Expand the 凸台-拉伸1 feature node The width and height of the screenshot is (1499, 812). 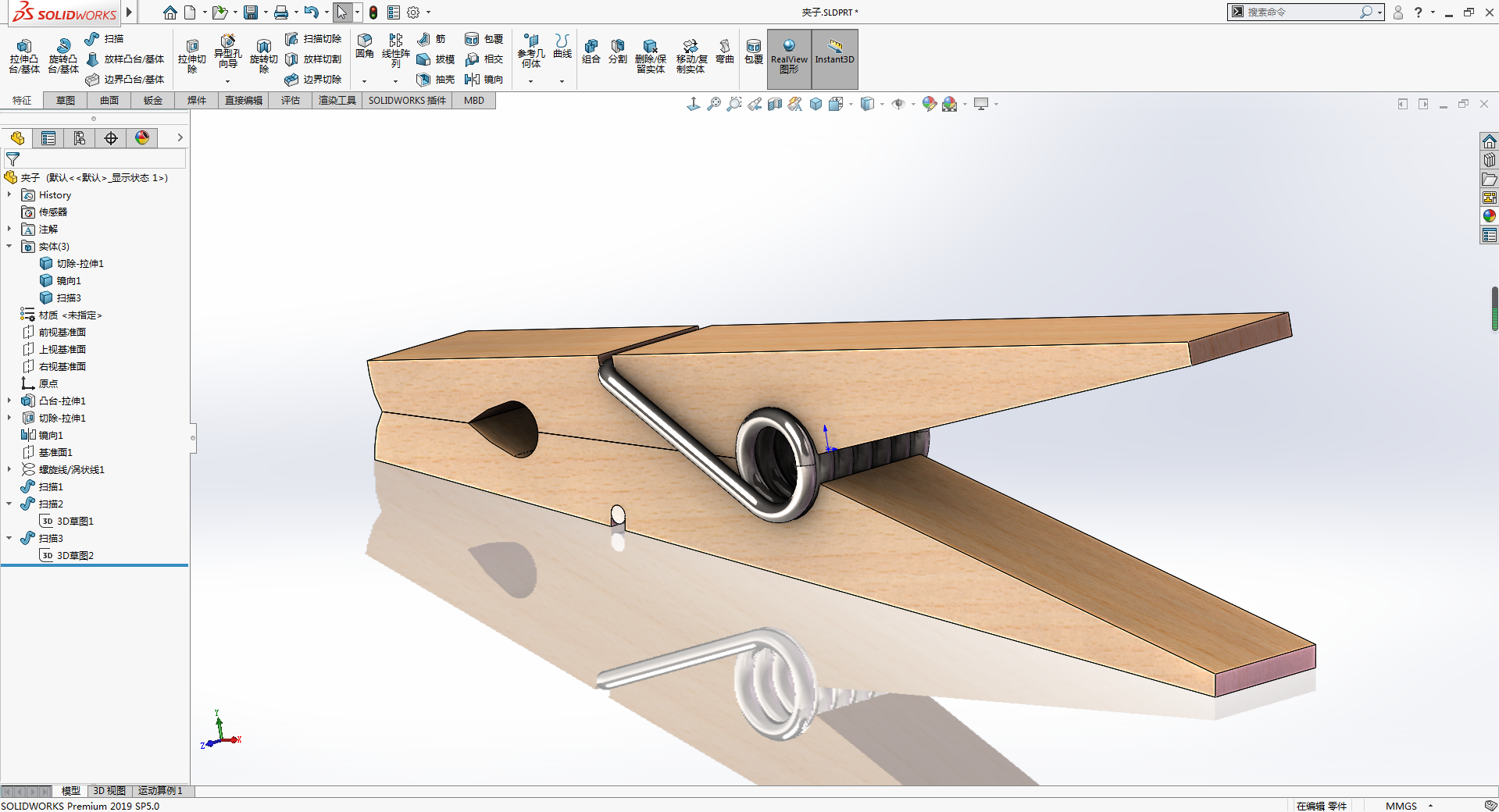(x=9, y=401)
